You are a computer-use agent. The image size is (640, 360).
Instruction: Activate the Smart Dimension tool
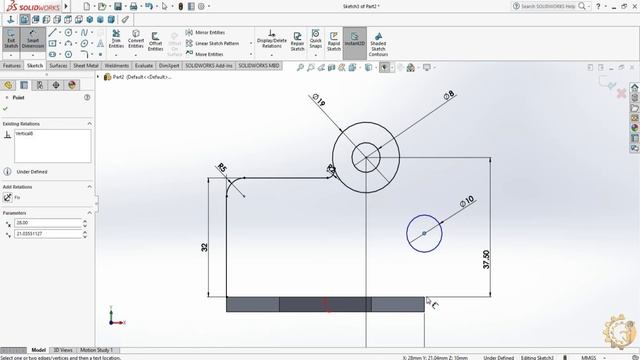(33, 40)
